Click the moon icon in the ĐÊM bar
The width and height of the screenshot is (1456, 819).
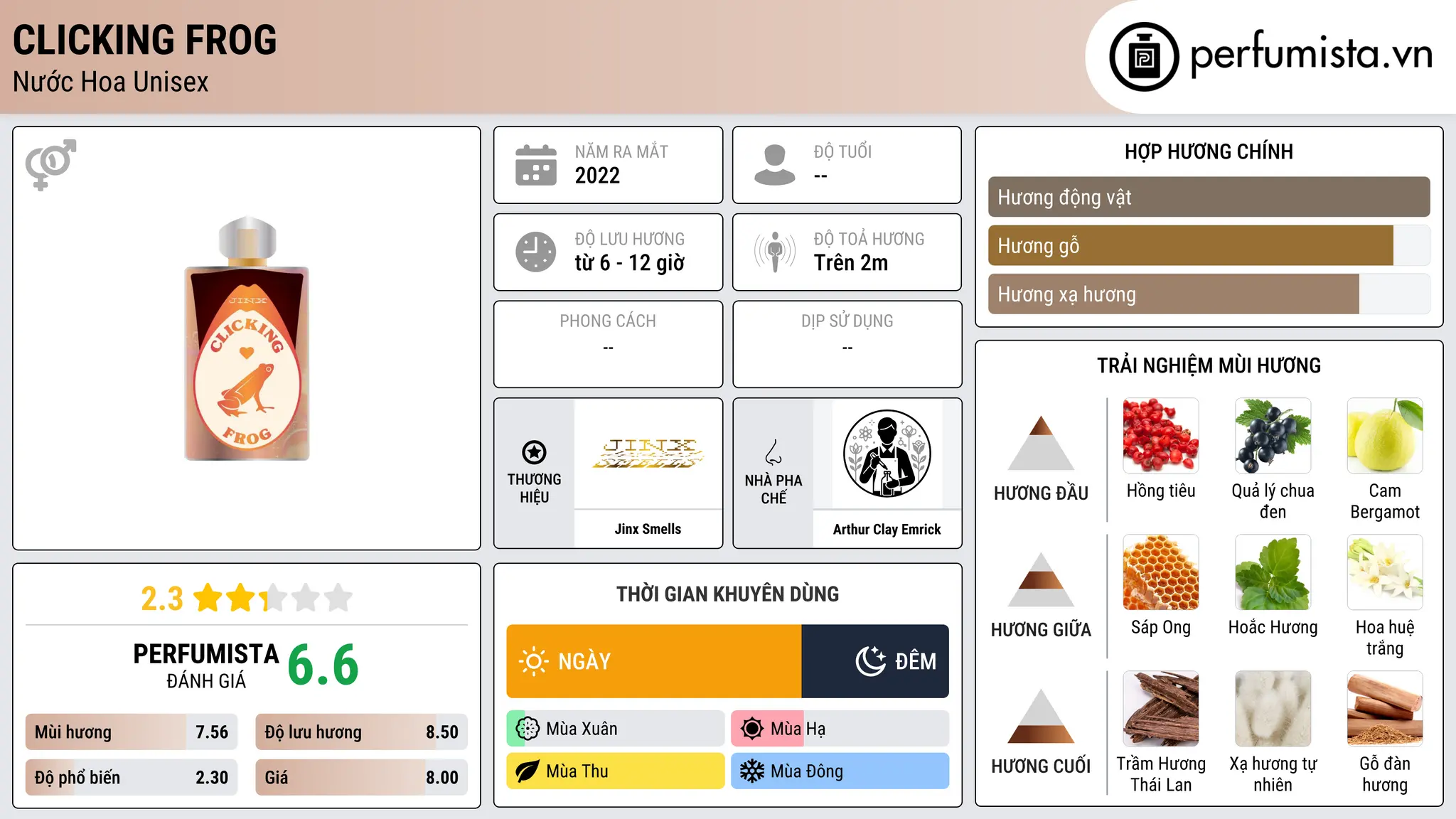(870, 661)
